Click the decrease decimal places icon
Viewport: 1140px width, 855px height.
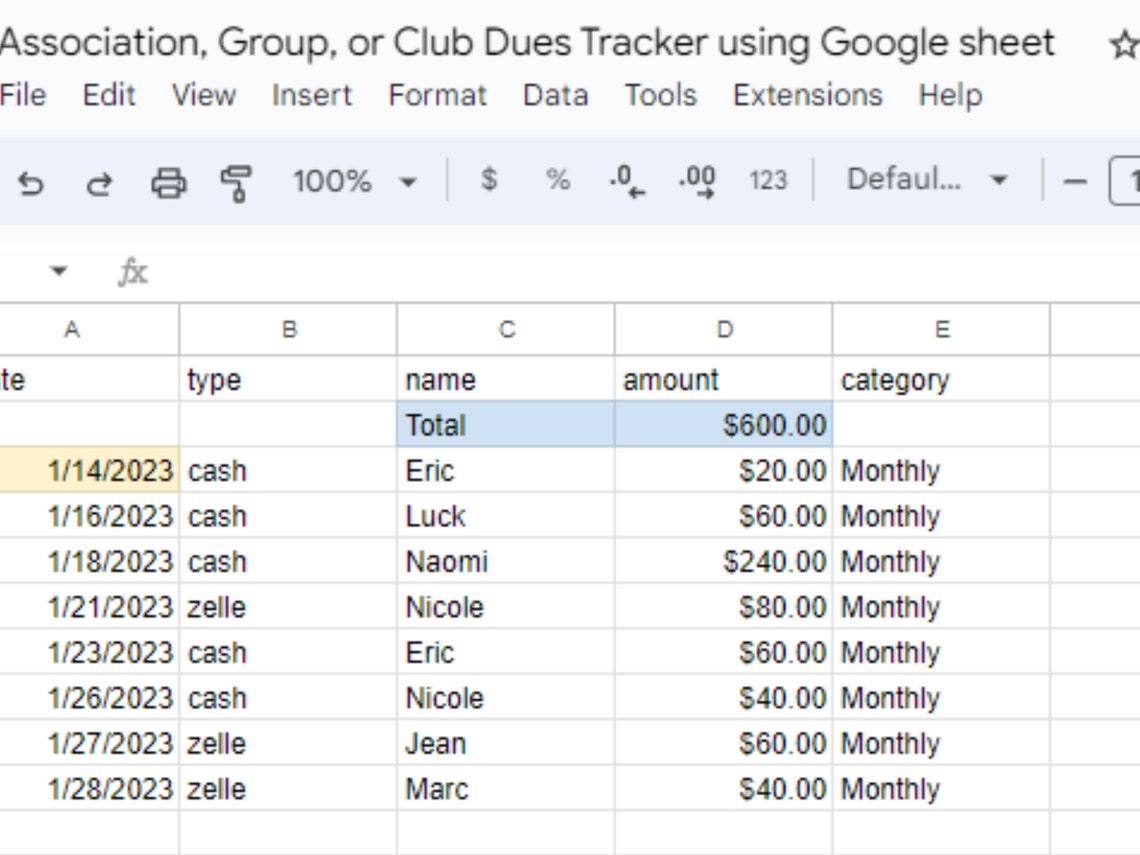pyautogui.click(x=625, y=180)
